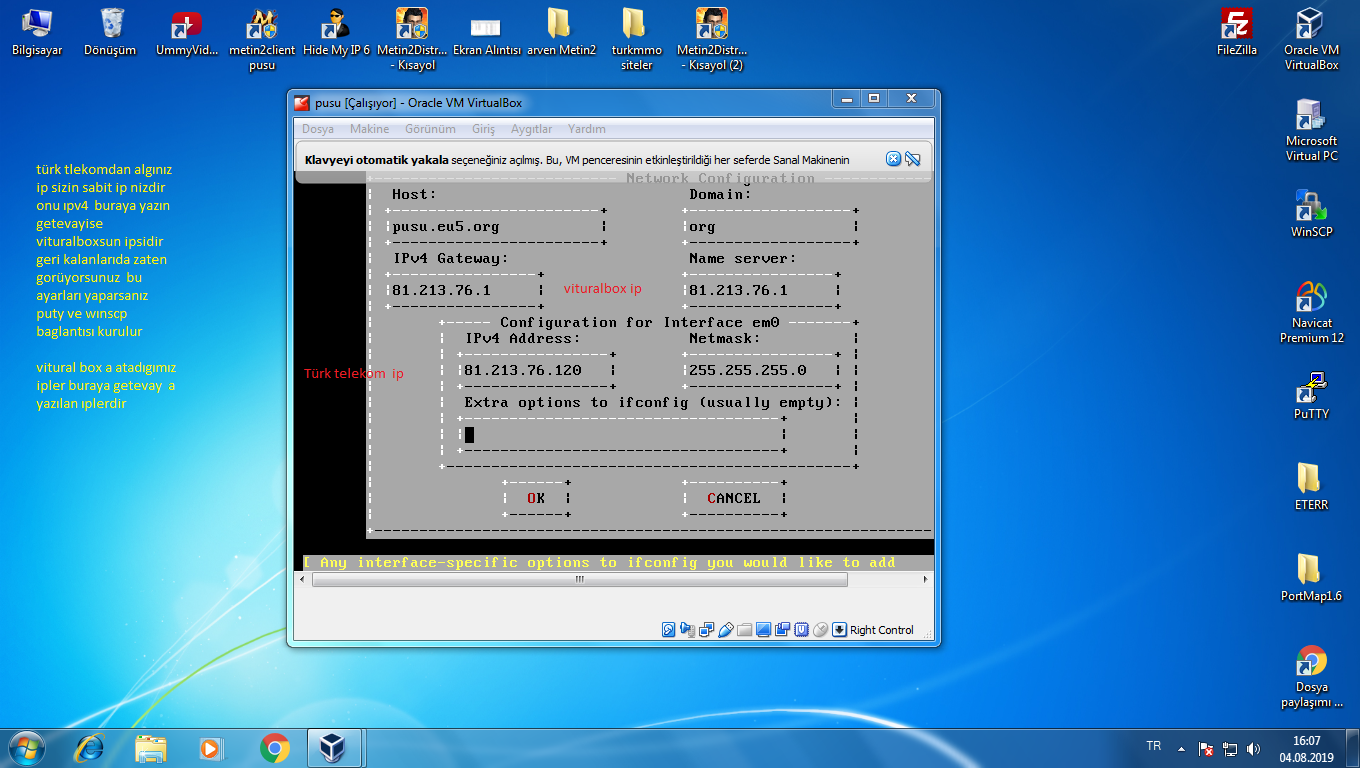The height and width of the screenshot is (768, 1360).
Task: Open Google Chrome from the taskbar
Action: coord(274,748)
